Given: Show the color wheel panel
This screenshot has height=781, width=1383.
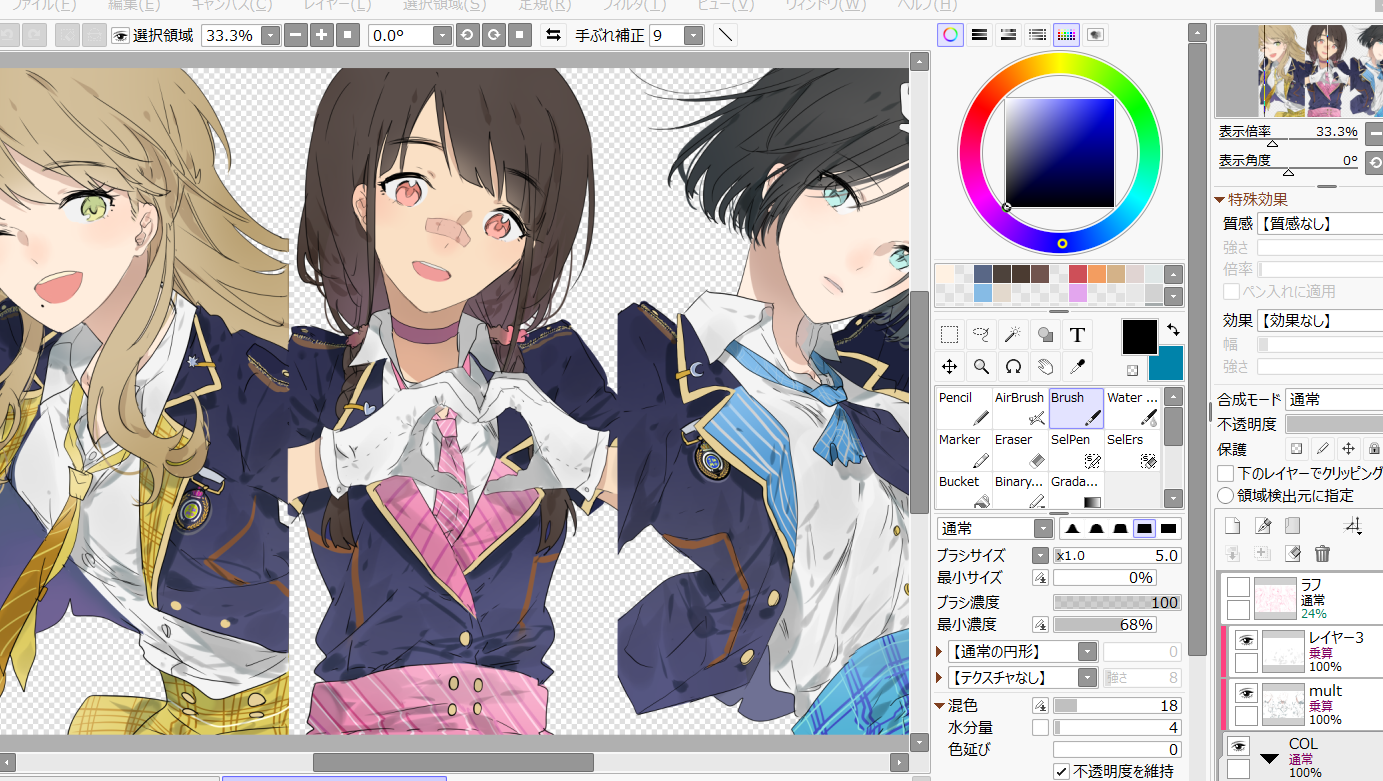Looking at the screenshot, I should (x=950, y=35).
